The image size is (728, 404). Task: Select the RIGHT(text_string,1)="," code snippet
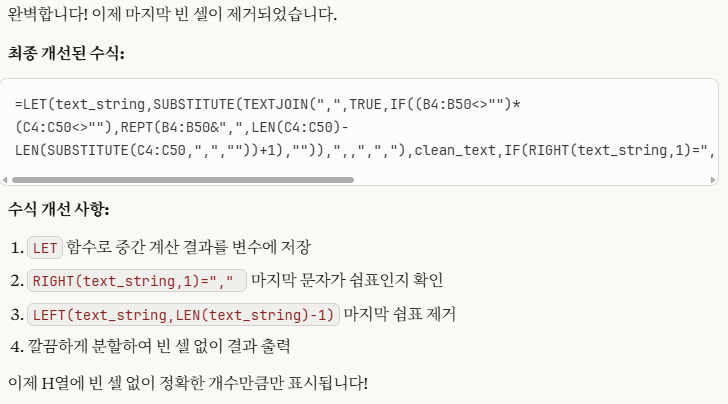[137, 281]
